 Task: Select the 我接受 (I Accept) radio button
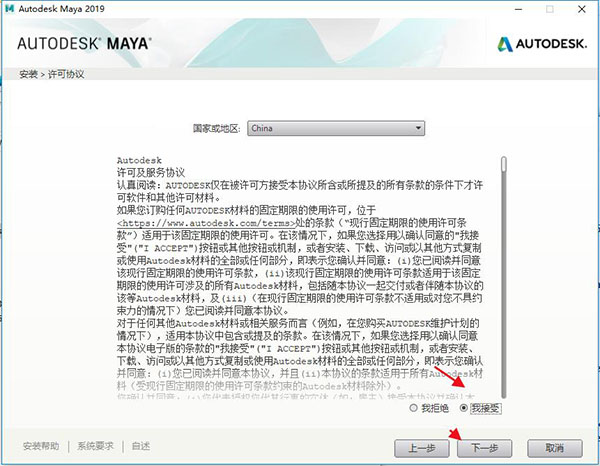click(x=464, y=408)
